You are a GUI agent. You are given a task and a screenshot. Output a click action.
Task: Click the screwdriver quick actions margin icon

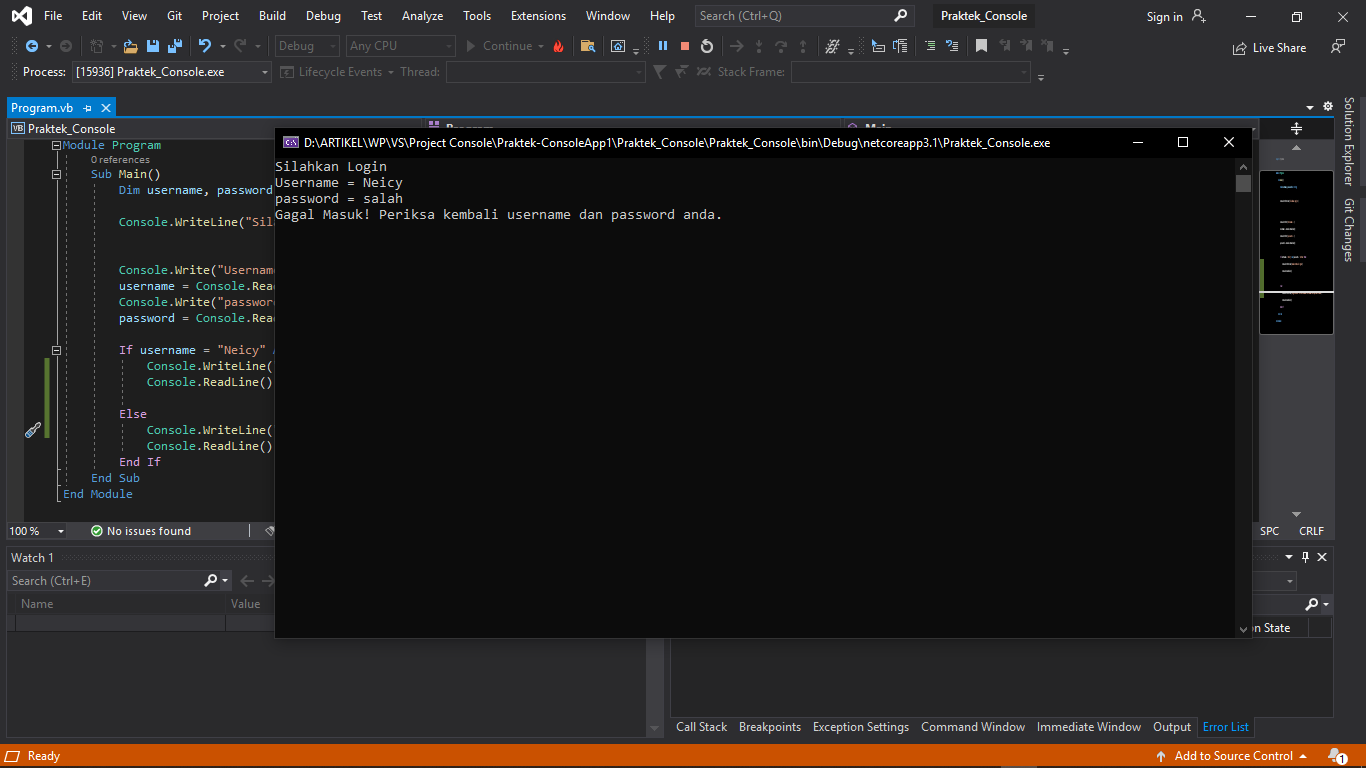33,430
